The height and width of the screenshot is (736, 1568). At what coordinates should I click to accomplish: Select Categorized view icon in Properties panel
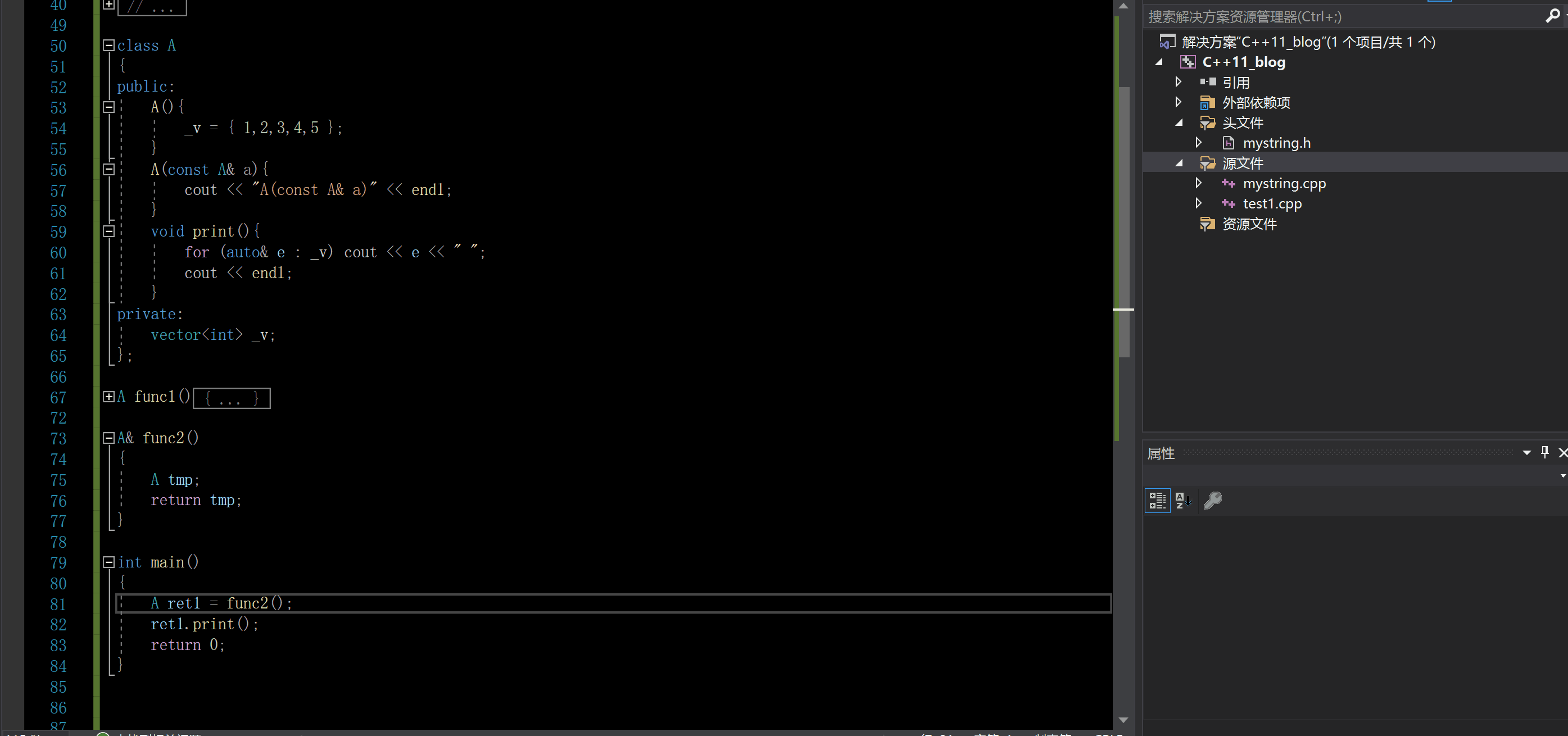[1157, 501]
